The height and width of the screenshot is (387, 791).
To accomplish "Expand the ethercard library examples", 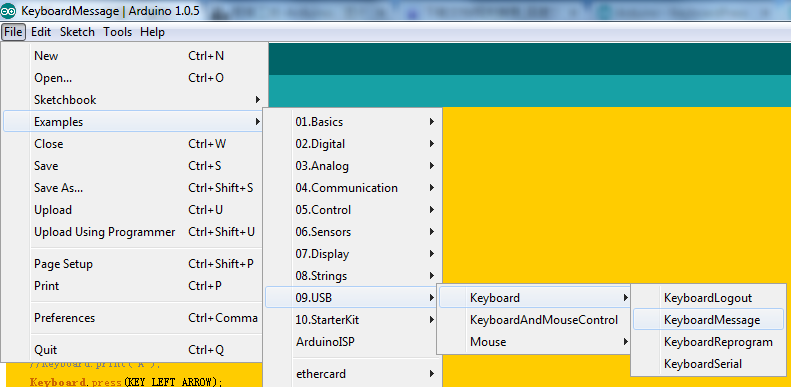I will [353, 374].
